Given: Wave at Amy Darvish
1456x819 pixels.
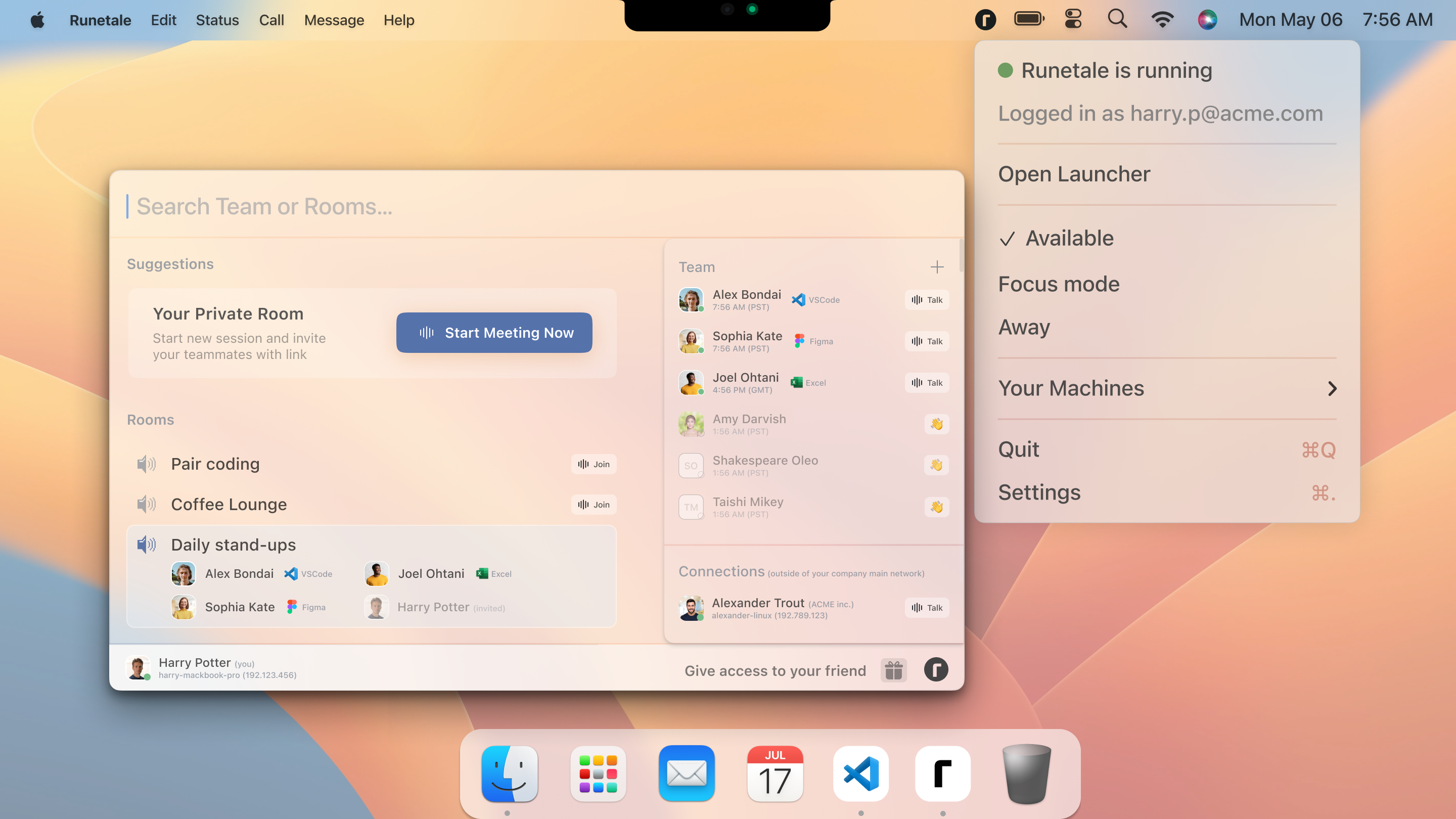Looking at the screenshot, I should (x=937, y=424).
